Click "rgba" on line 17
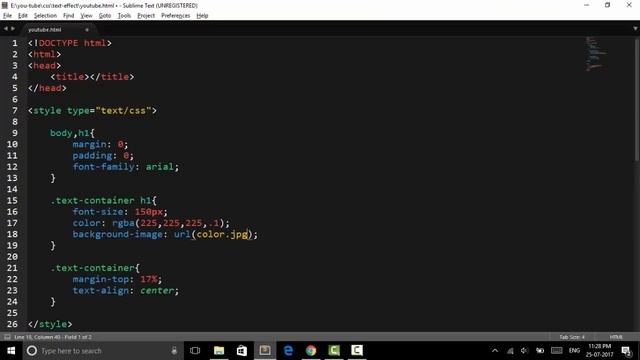640x360 pixels. click(123, 223)
